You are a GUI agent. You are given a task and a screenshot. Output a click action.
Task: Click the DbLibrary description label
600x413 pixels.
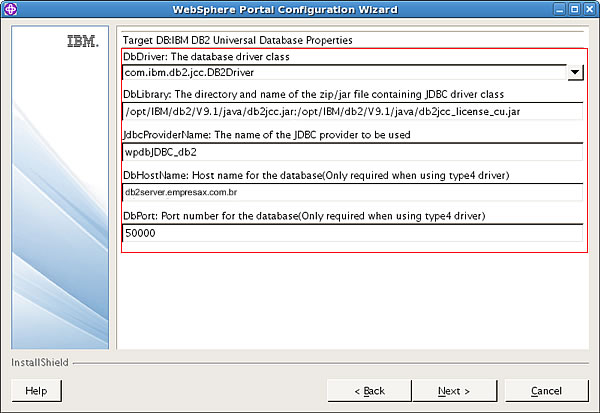(x=313, y=94)
